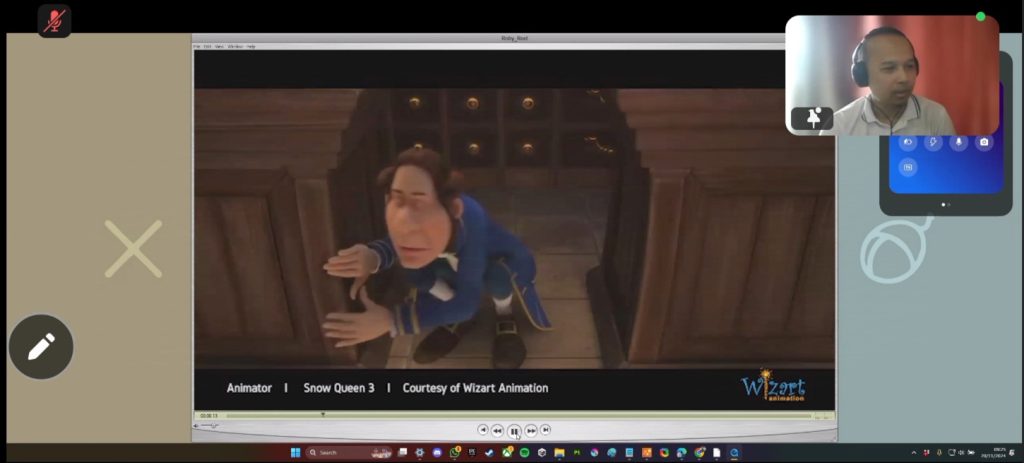Open the View menu of the player
The height and width of the screenshot is (463, 1024).
219,46
